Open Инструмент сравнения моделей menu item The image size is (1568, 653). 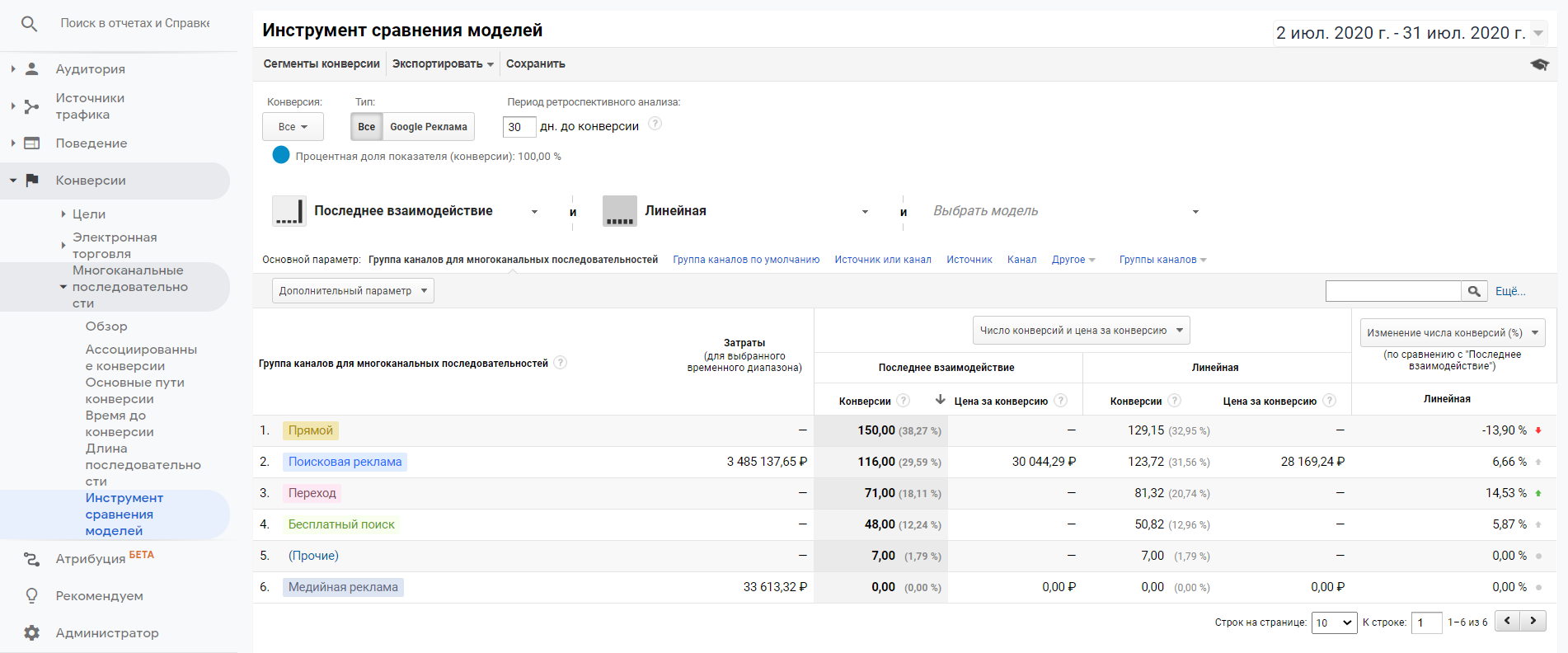point(124,514)
